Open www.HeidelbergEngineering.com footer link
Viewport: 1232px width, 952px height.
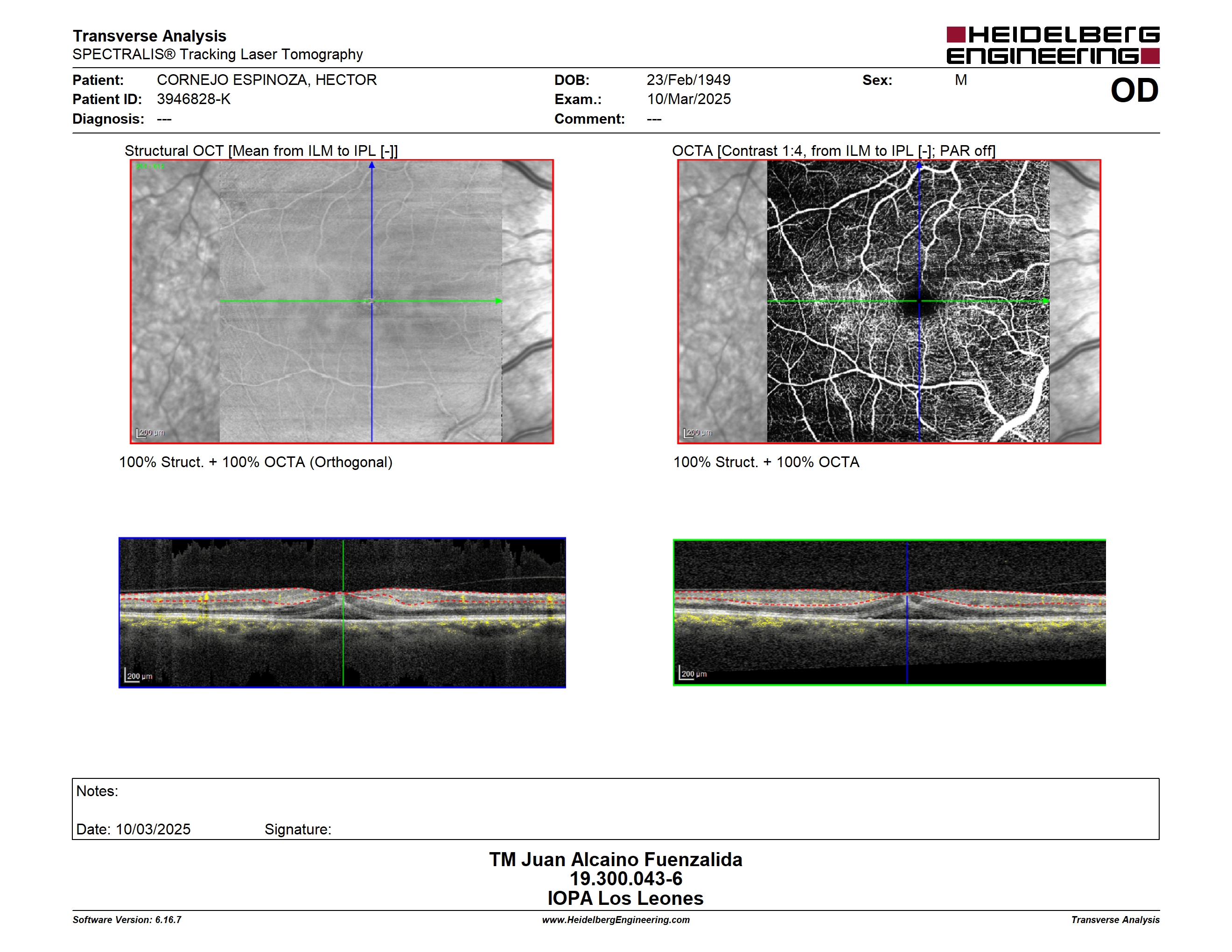pos(616,920)
